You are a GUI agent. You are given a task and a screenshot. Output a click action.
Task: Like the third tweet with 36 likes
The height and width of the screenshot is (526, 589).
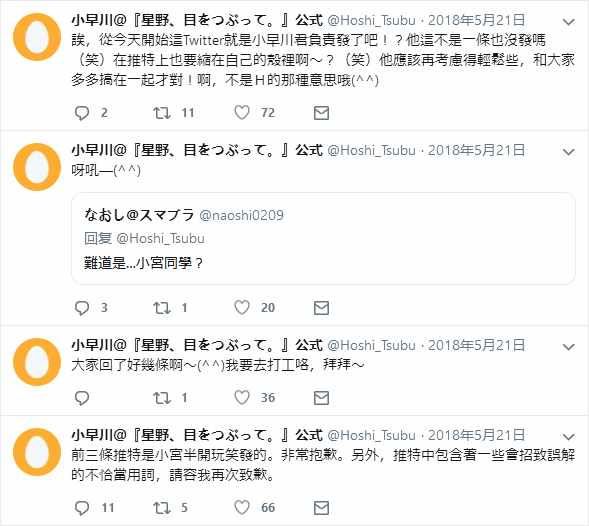point(242,398)
